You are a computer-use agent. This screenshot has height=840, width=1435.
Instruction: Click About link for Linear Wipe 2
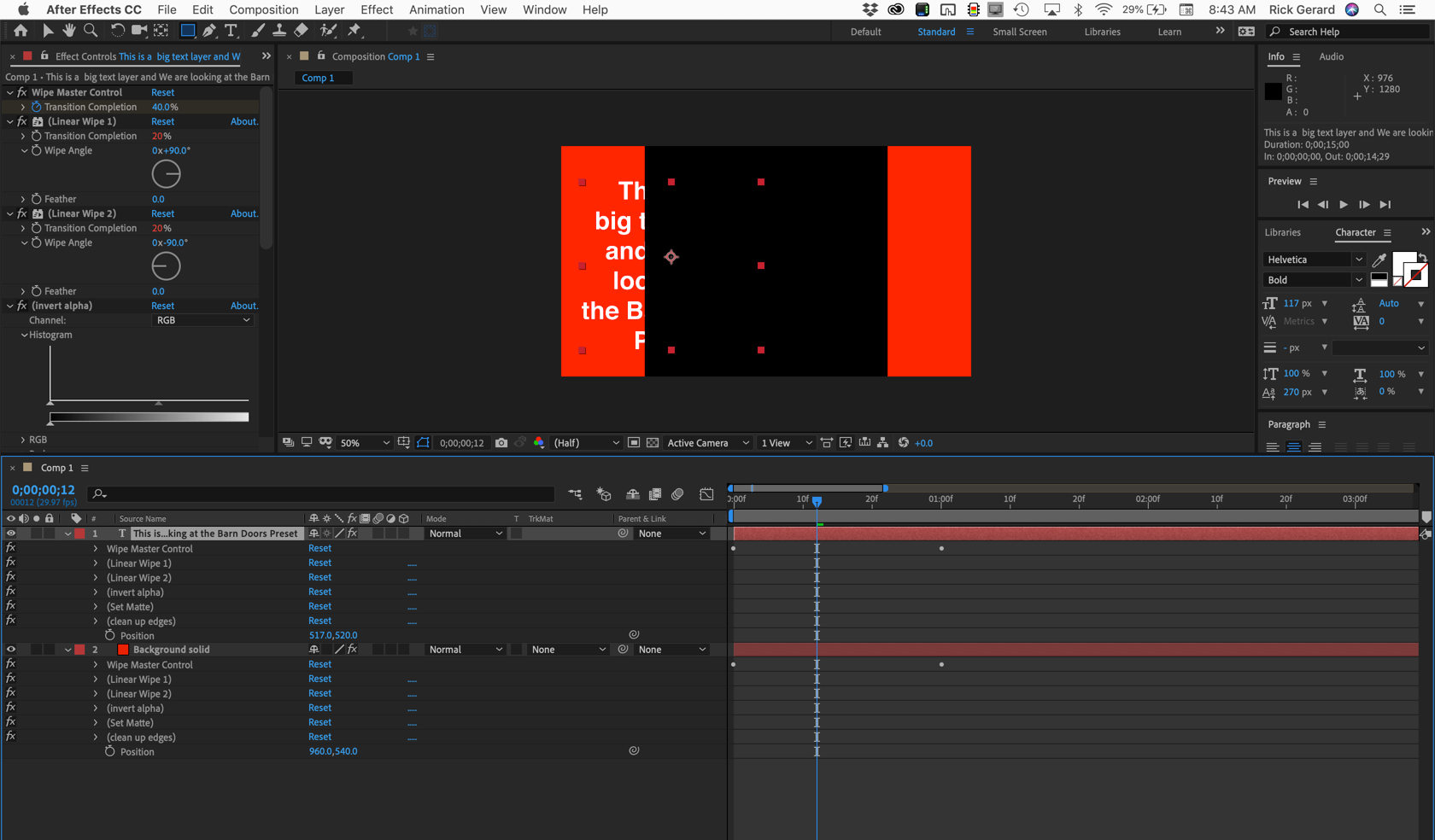coord(244,213)
